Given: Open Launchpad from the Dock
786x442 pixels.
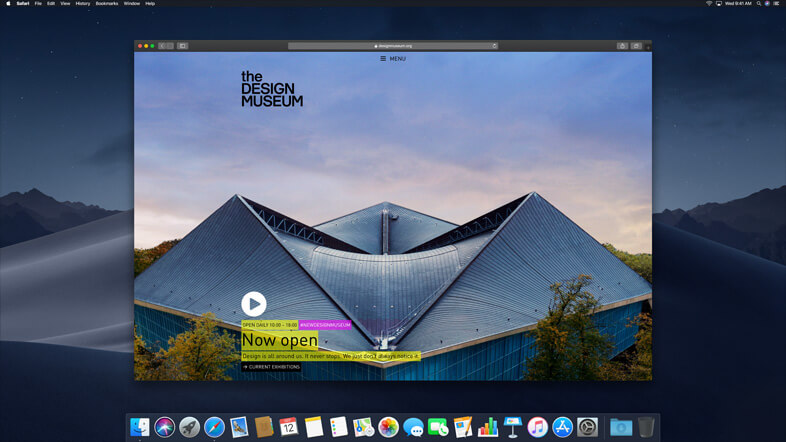Looking at the screenshot, I should (x=189, y=427).
